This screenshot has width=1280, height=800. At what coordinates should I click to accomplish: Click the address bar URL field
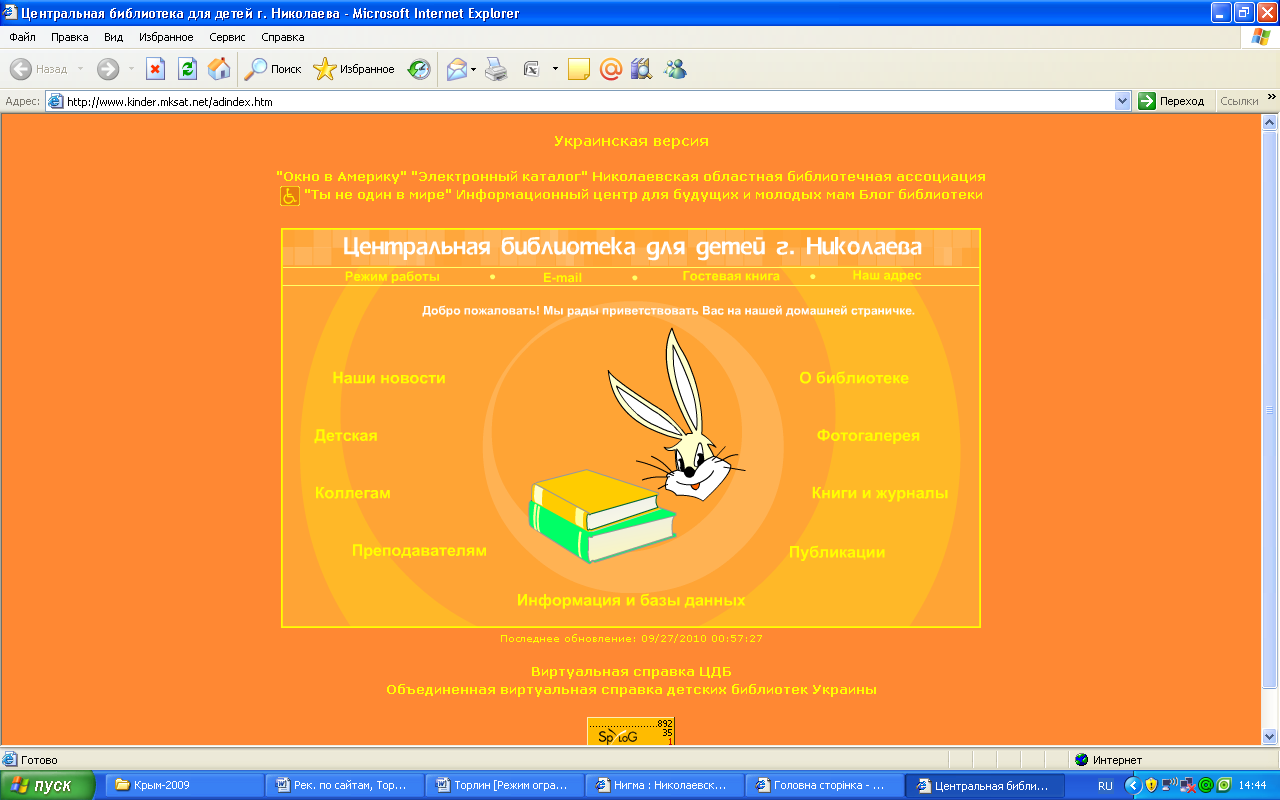click(x=588, y=101)
